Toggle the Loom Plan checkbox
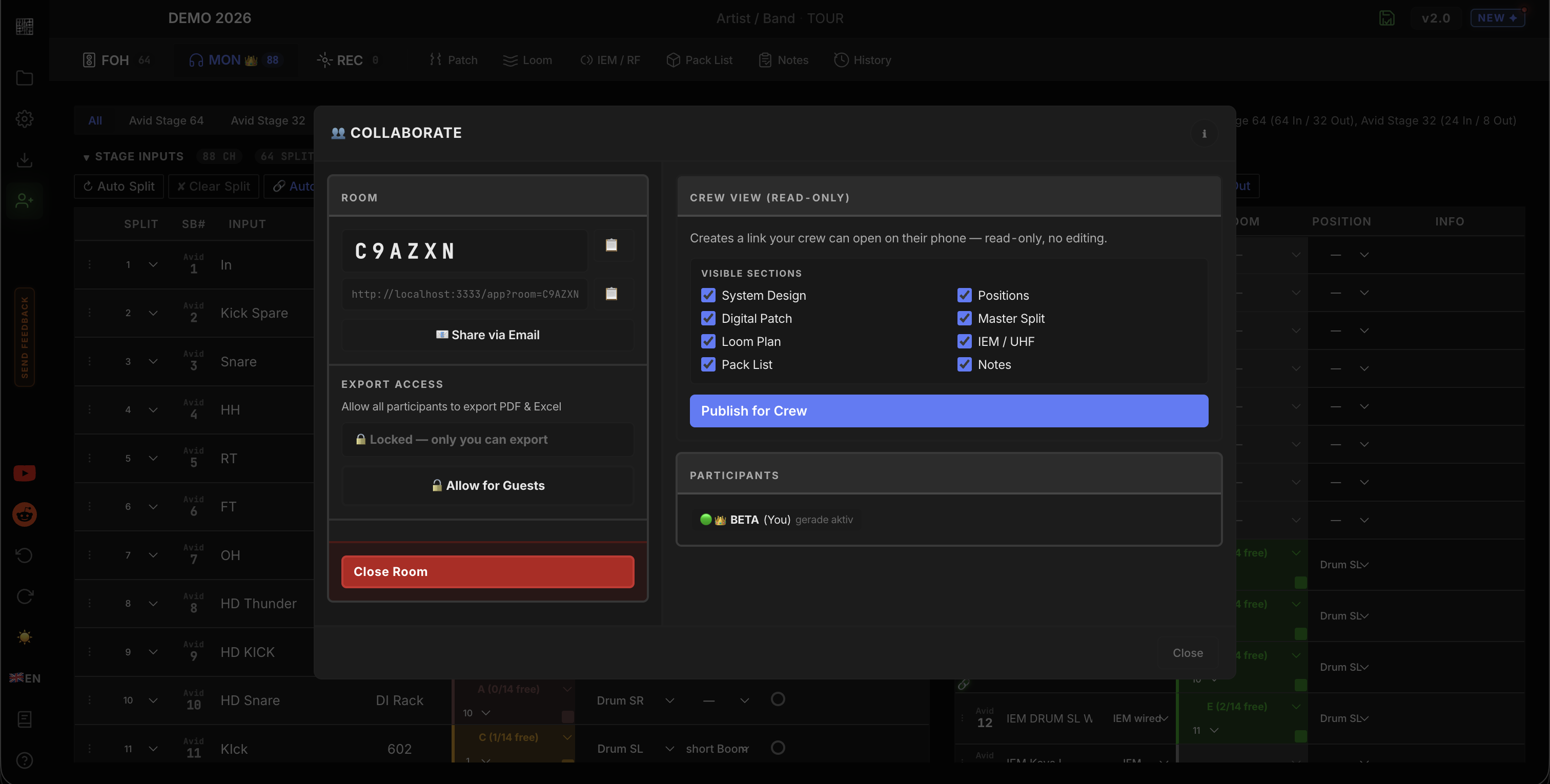Screen dimensions: 1550x784 tap(708, 341)
